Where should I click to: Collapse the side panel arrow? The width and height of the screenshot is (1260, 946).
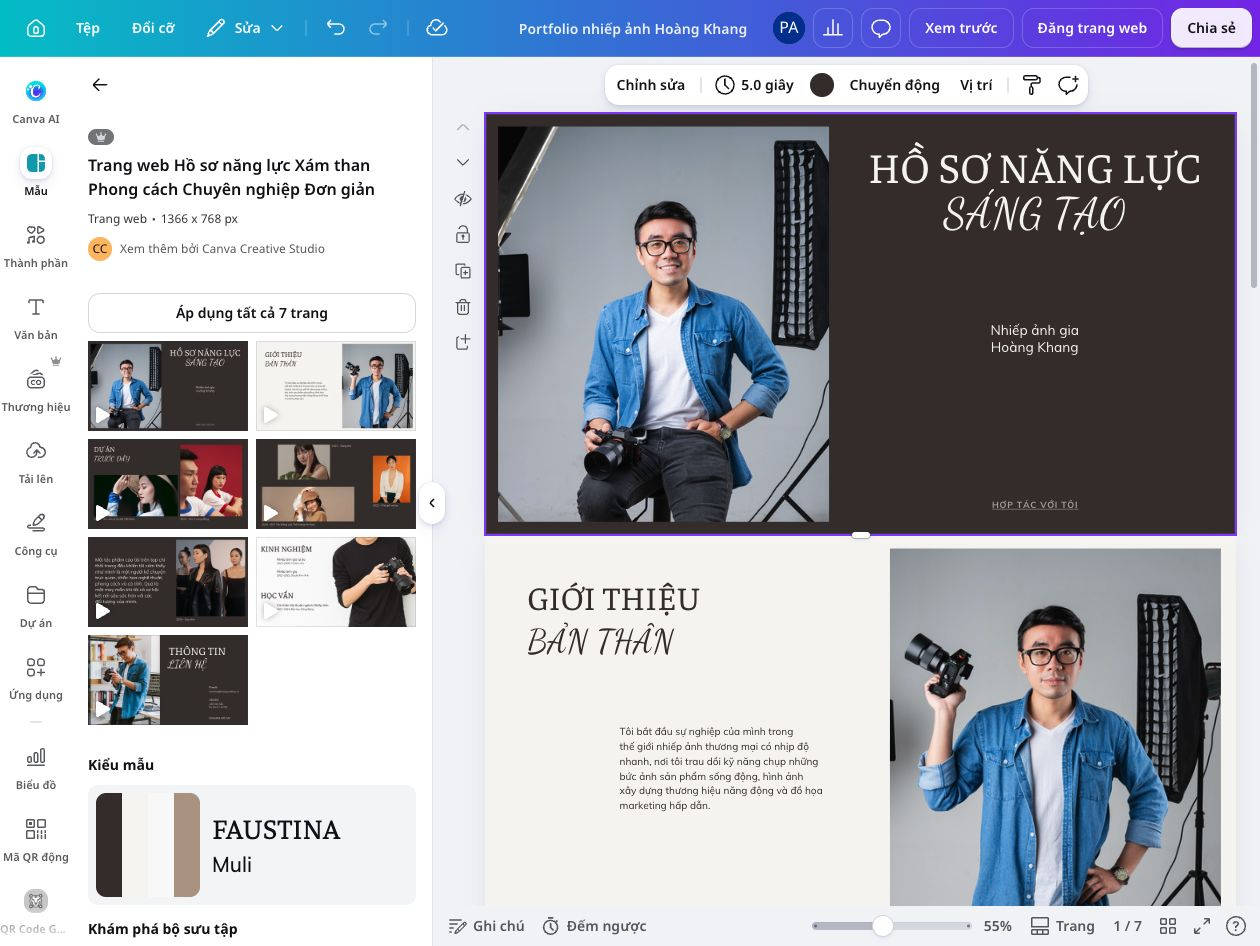432,503
